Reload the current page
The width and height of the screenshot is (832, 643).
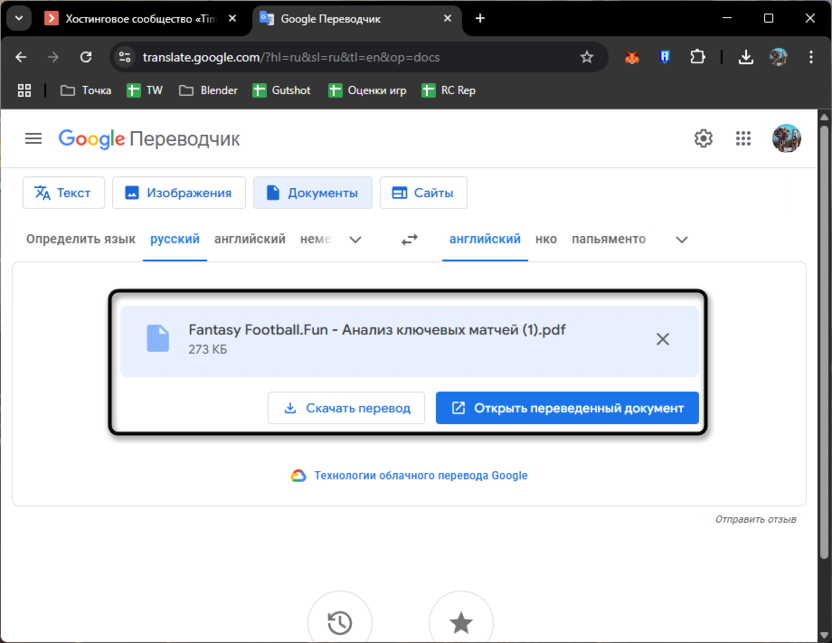click(86, 57)
